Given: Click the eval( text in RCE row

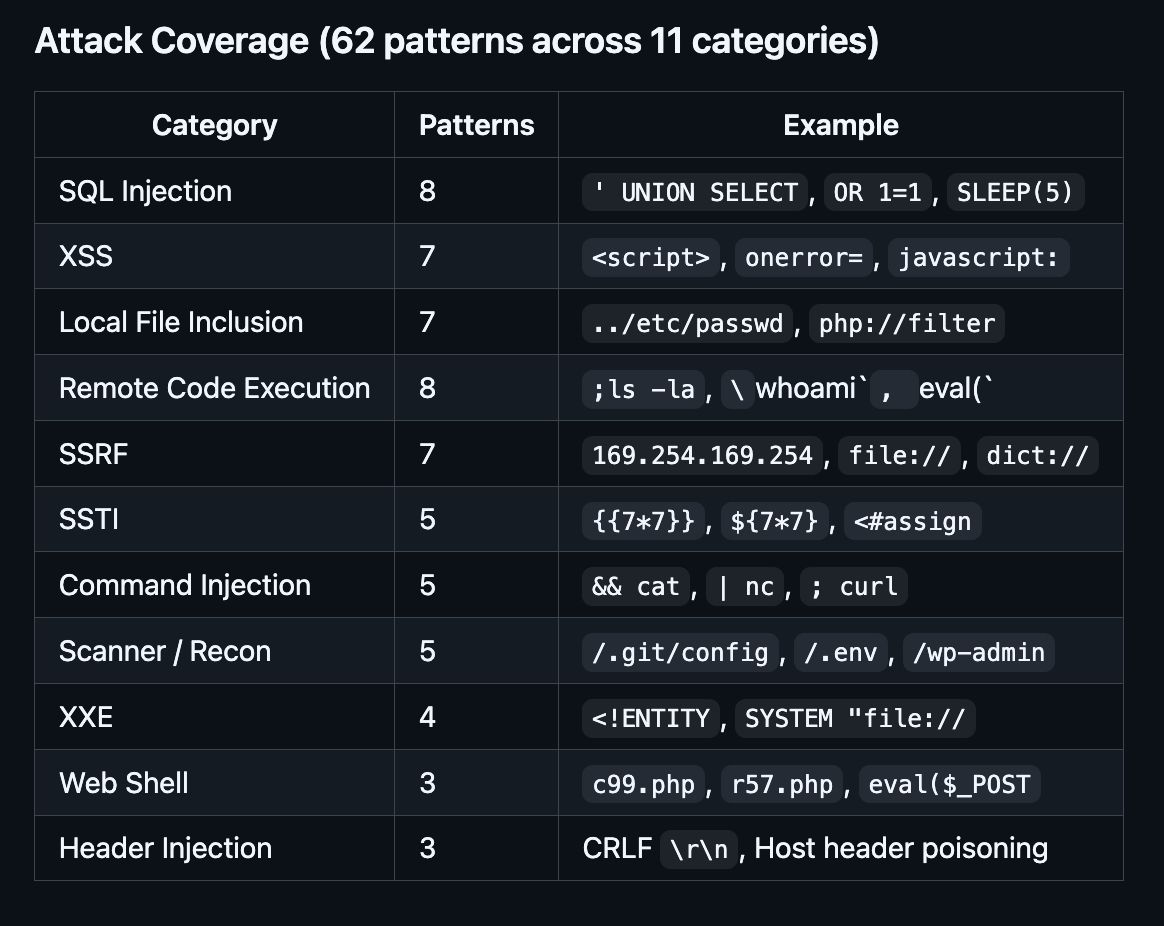Looking at the screenshot, I should [950, 388].
